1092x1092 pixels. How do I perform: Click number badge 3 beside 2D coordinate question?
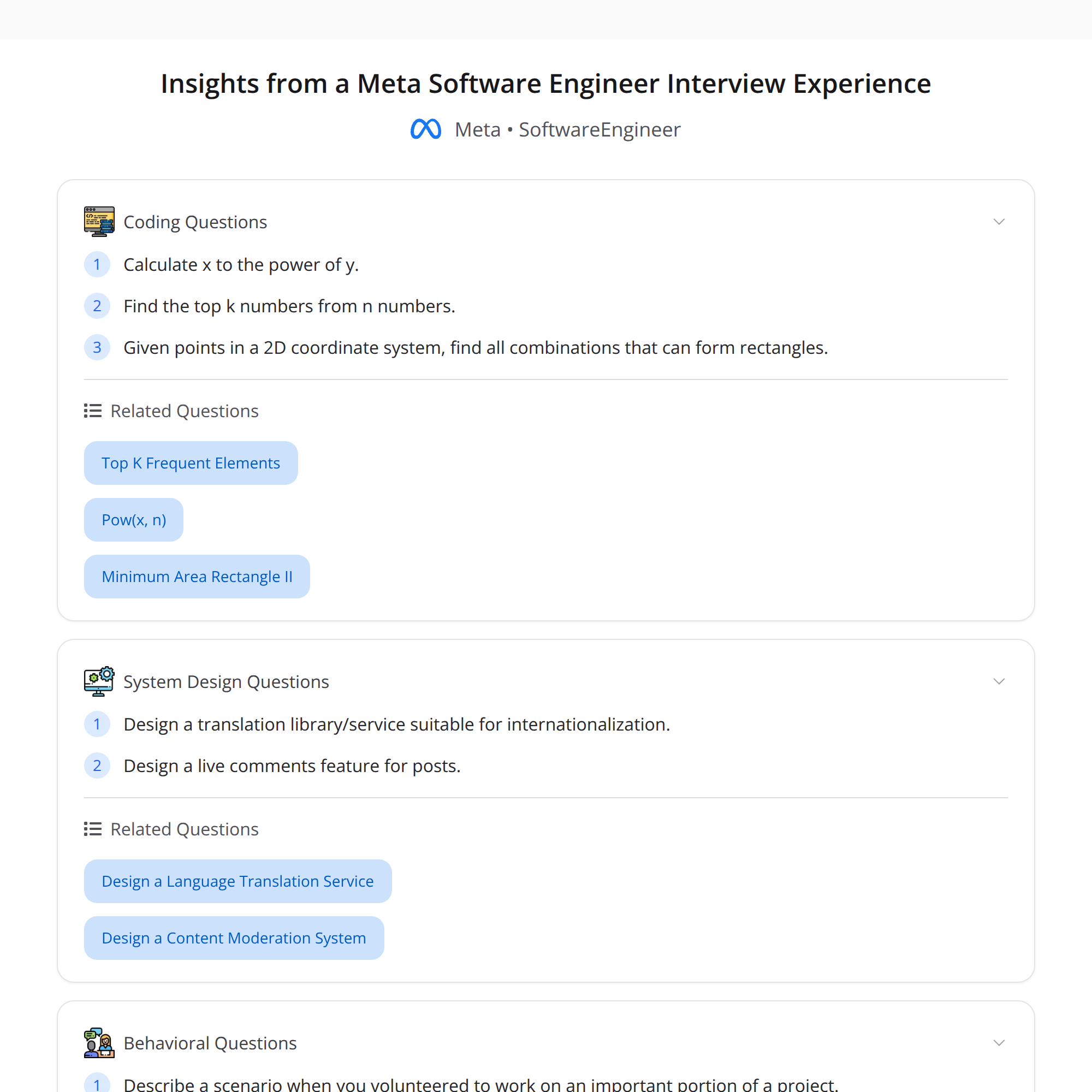[x=97, y=348]
